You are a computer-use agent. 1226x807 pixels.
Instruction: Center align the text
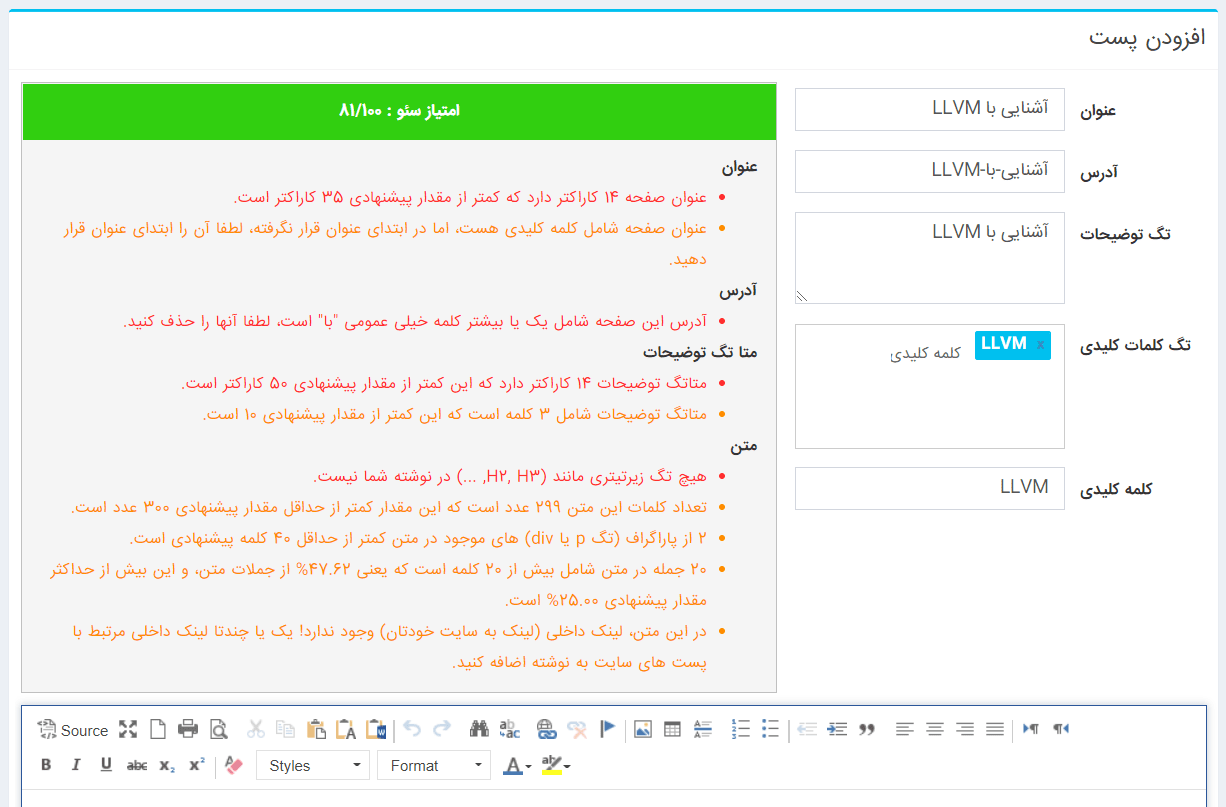click(934, 729)
